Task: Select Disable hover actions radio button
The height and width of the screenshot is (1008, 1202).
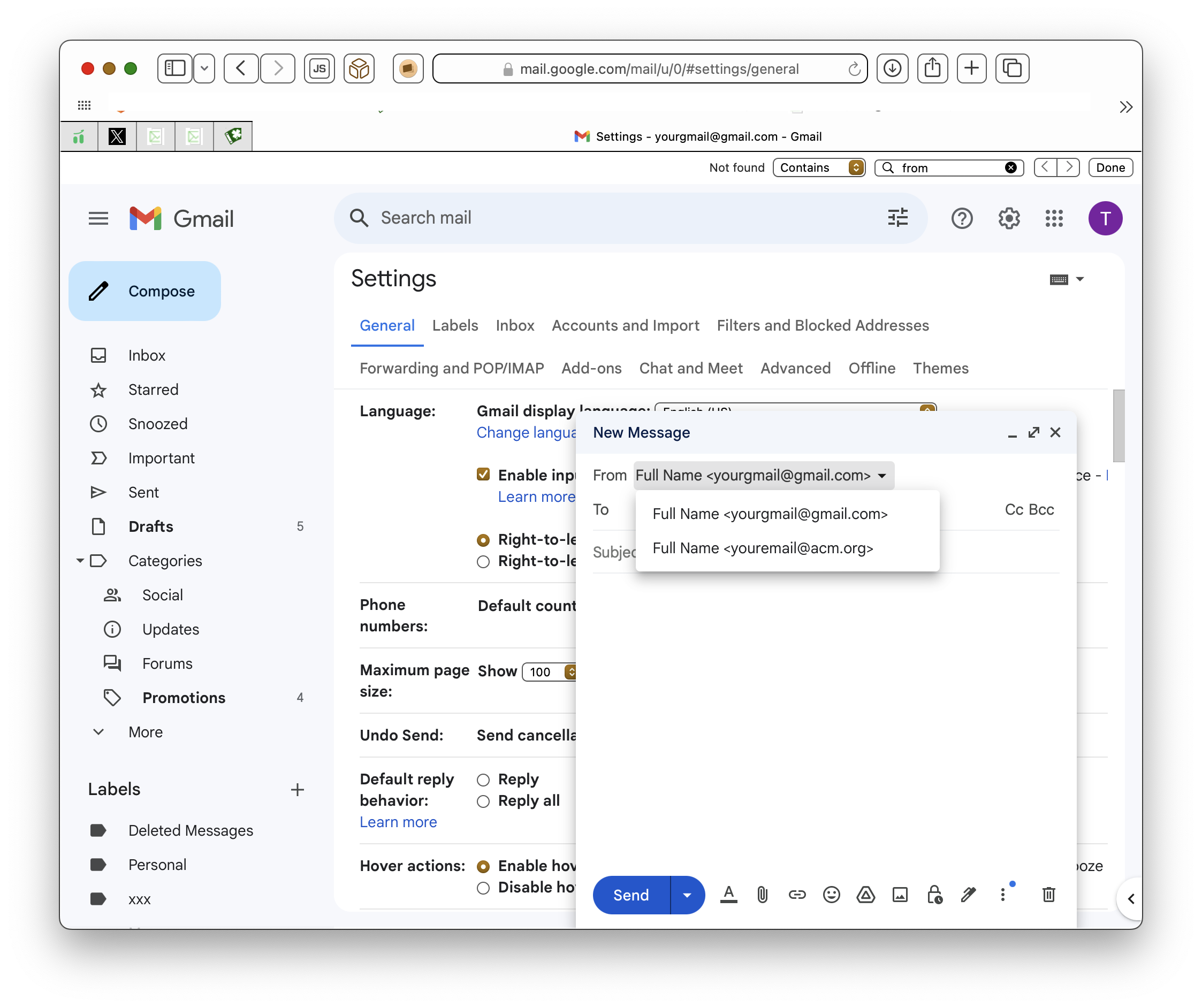Action: tap(483, 888)
